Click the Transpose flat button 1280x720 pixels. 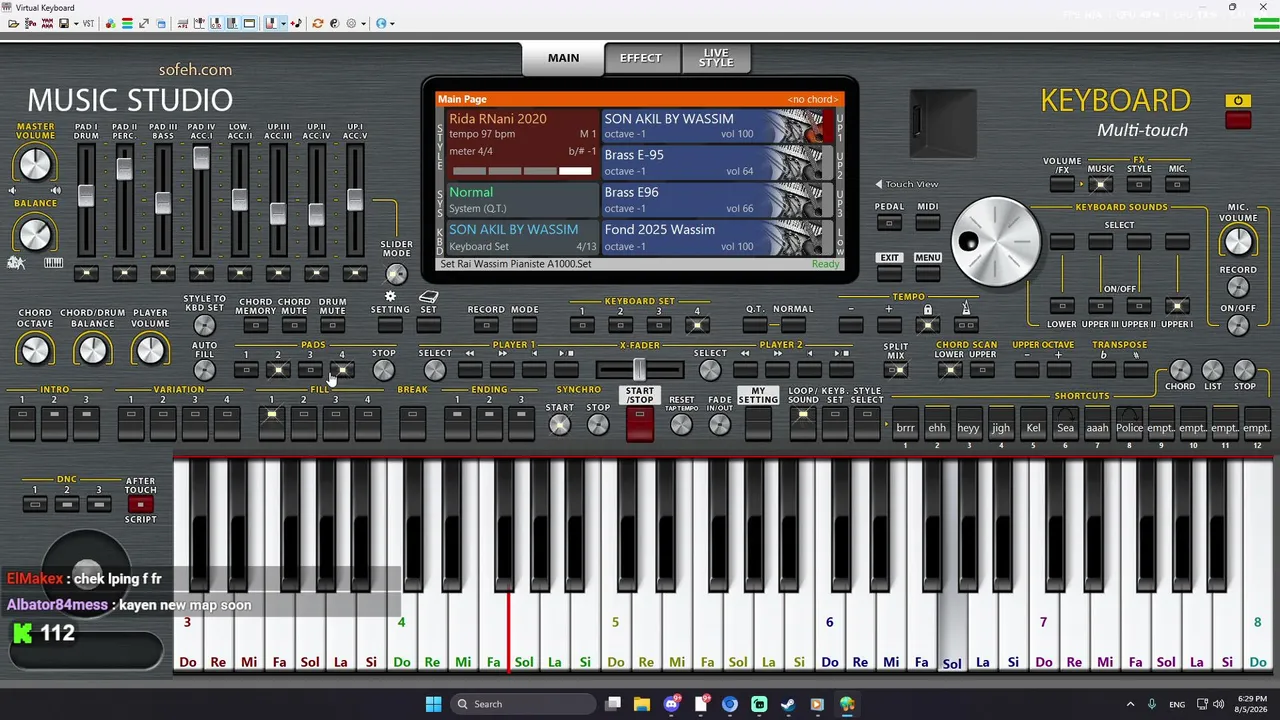1104,370
